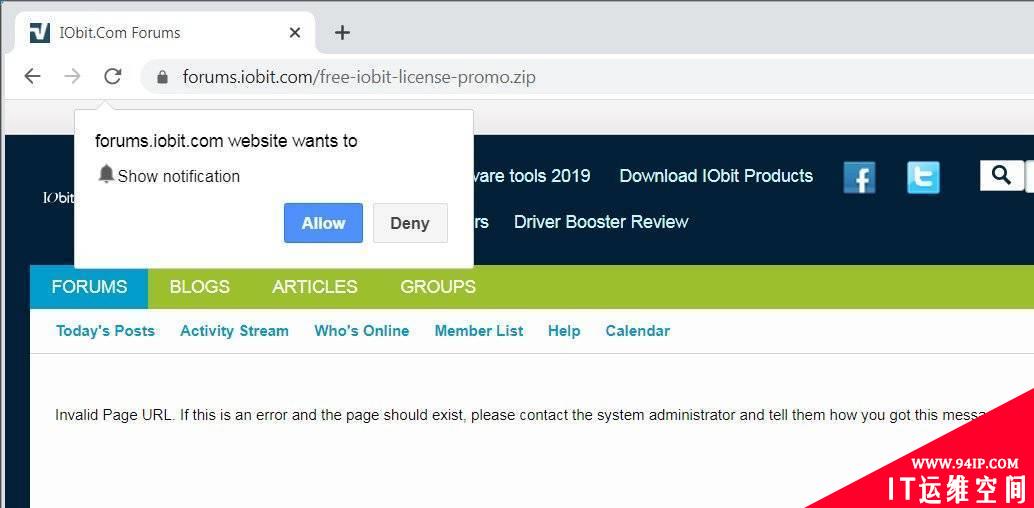The height and width of the screenshot is (508, 1034).
Task: Open Member List link
Action: 479,331
